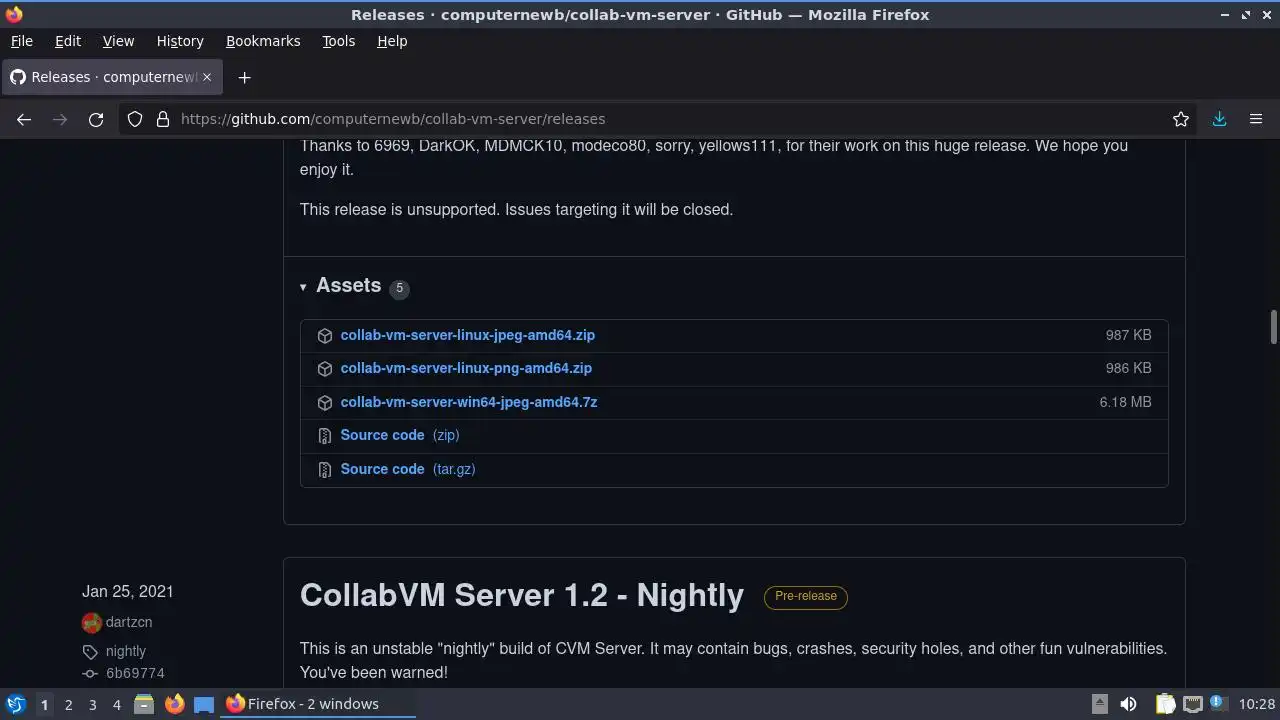1280x720 pixels.
Task: Click the file icon beside Source code (zip)
Action: [x=325, y=436]
